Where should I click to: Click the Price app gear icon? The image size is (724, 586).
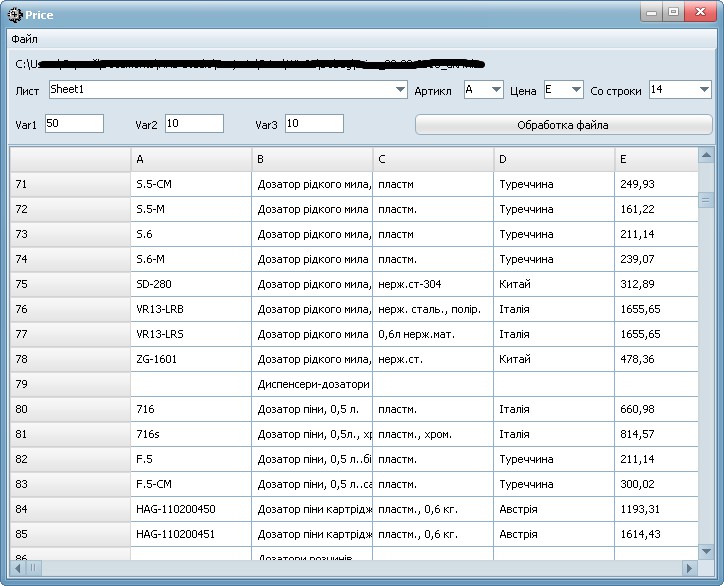coord(14,15)
